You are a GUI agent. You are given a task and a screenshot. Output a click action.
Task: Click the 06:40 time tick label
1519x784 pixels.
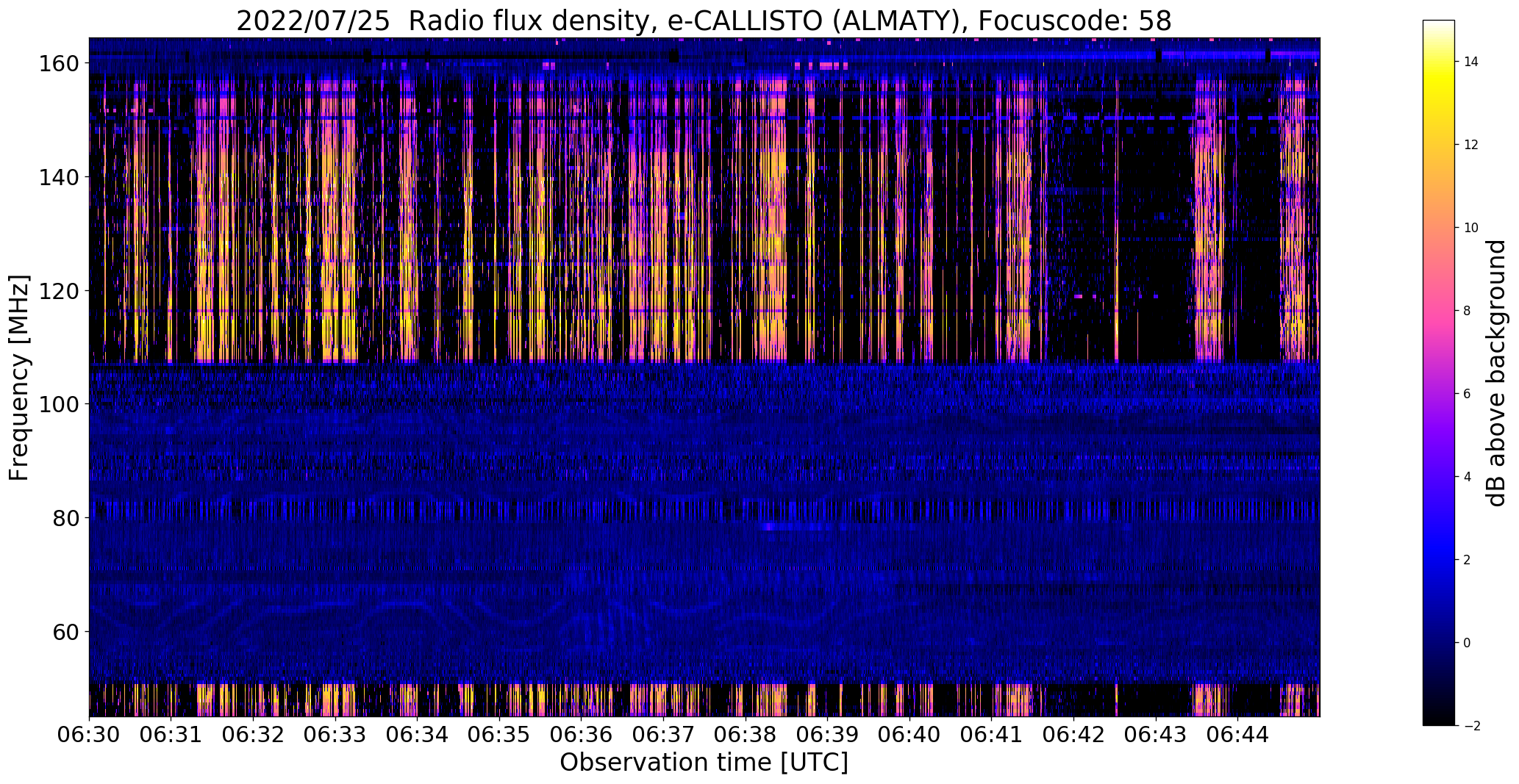[x=909, y=735]
